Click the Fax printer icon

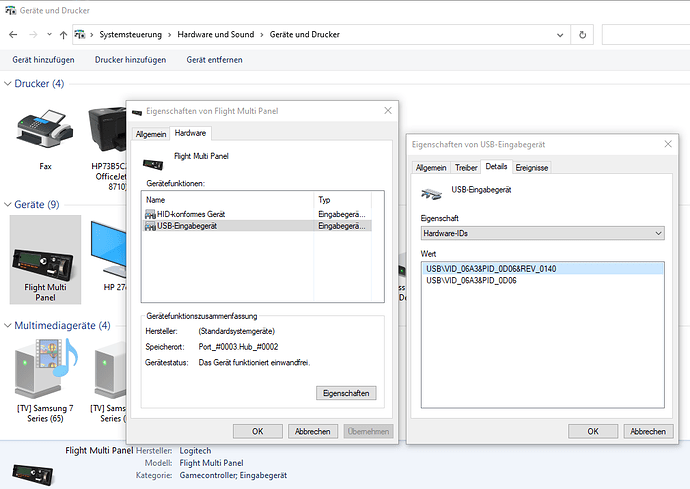point(45,128)
